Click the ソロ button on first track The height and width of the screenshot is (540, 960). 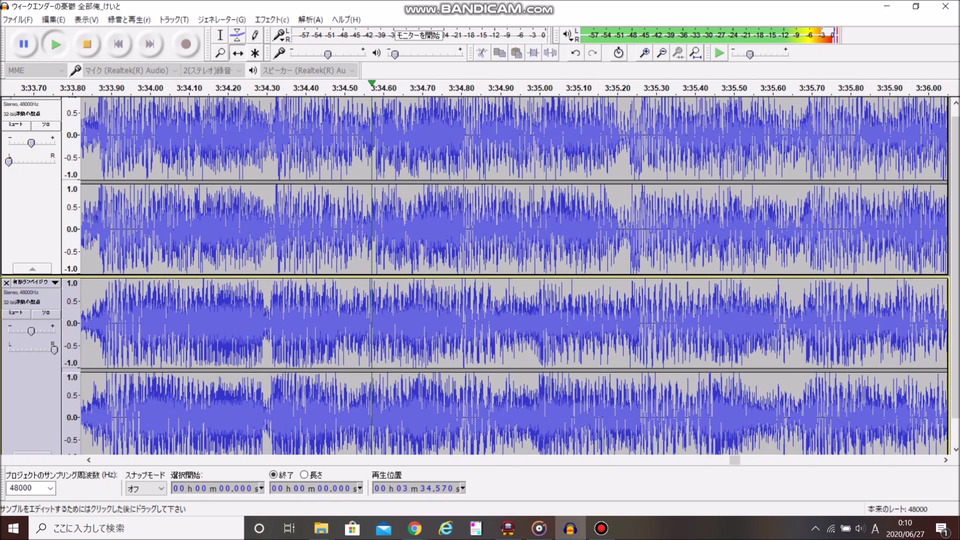tap(44, 125)
